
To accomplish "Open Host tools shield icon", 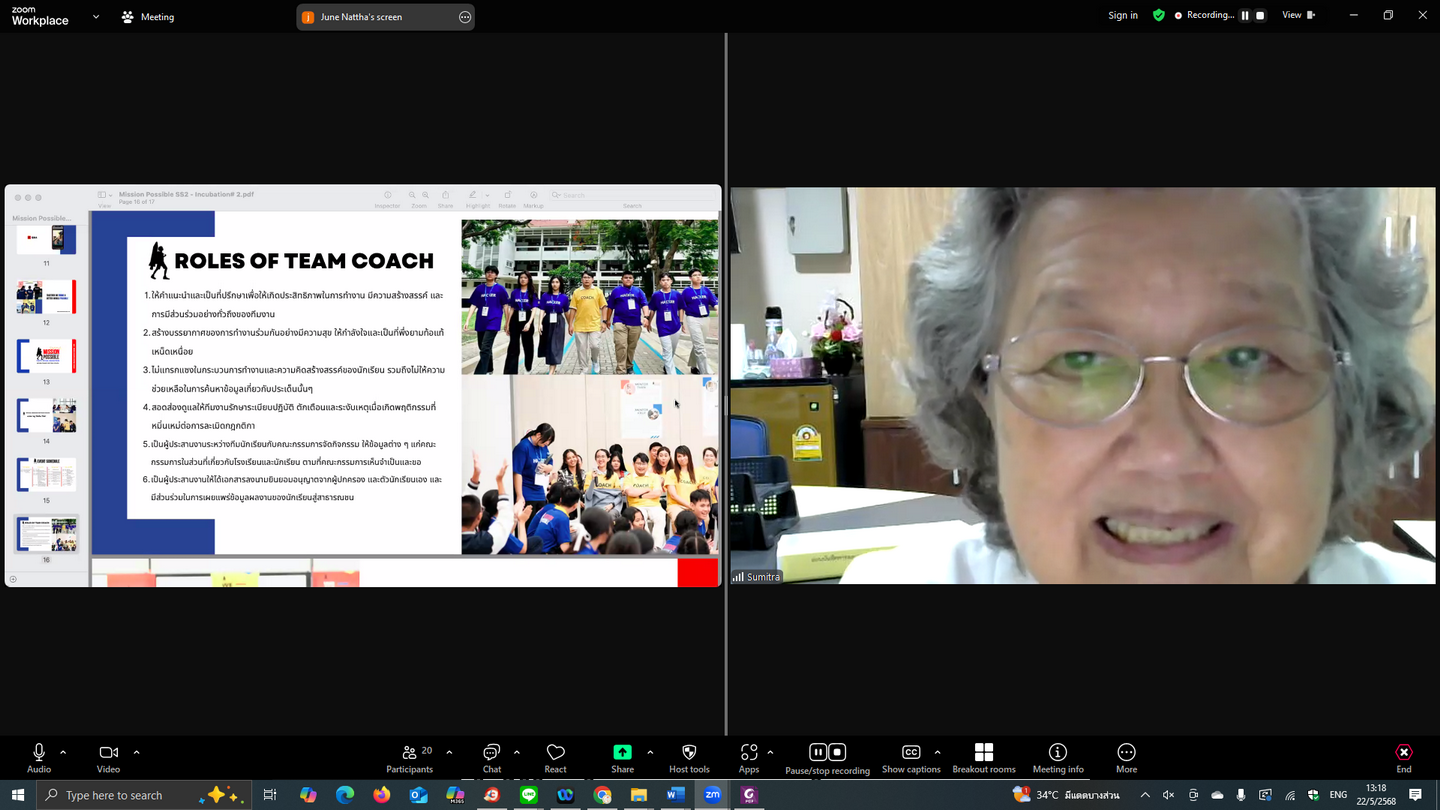I will pos(689,758).
